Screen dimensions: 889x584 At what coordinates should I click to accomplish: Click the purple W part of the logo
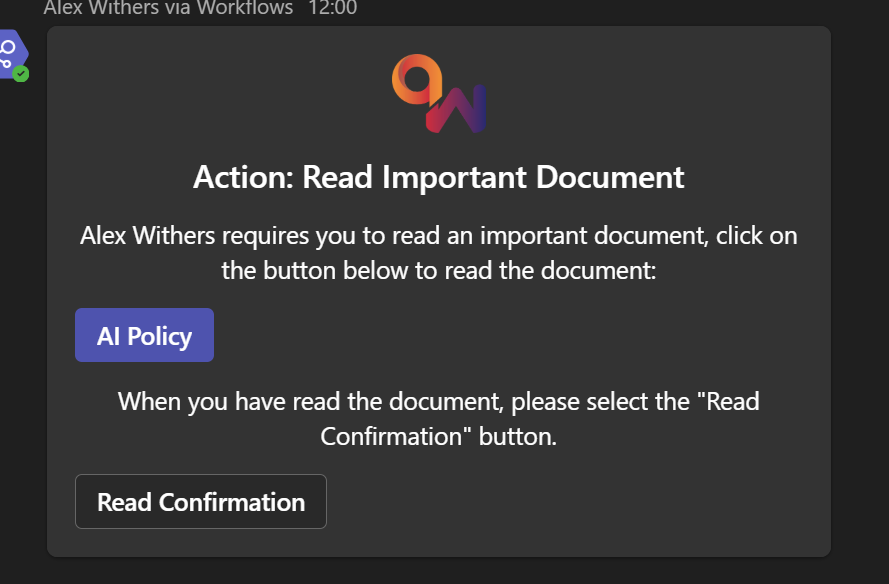pyautogui.click(x=460, y=106)
